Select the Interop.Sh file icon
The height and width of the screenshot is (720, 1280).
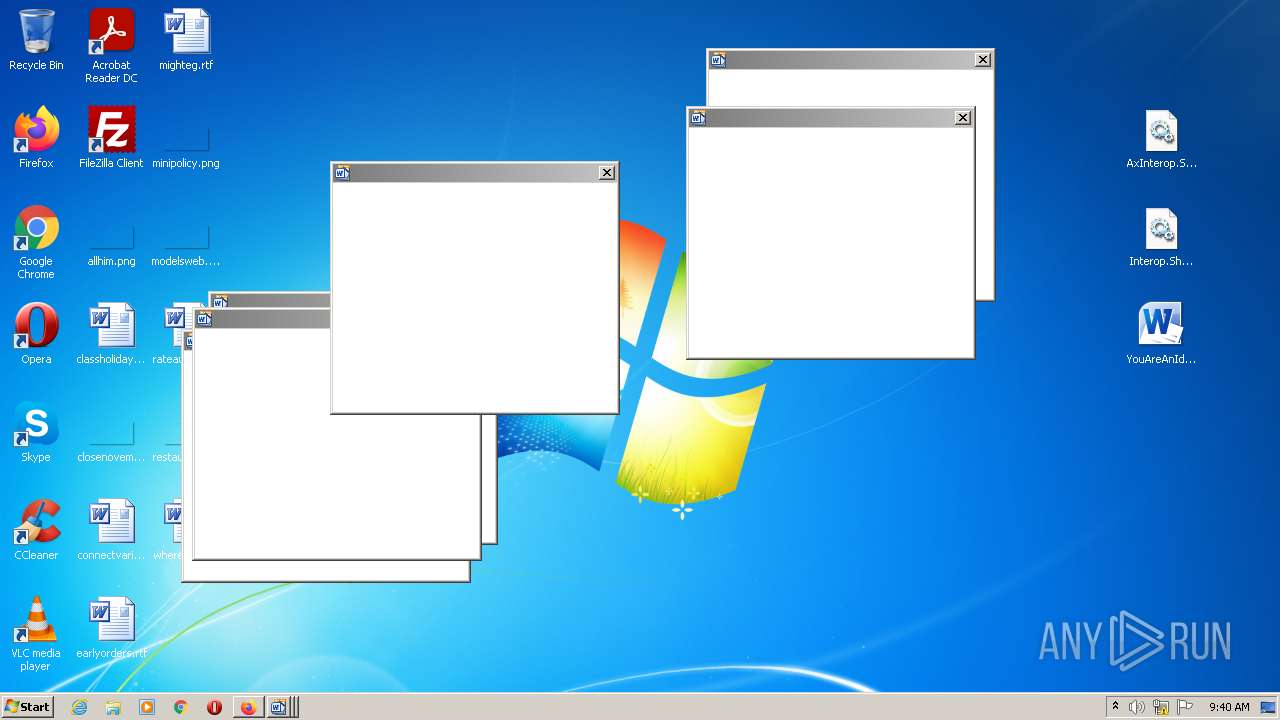(1161, 237)
